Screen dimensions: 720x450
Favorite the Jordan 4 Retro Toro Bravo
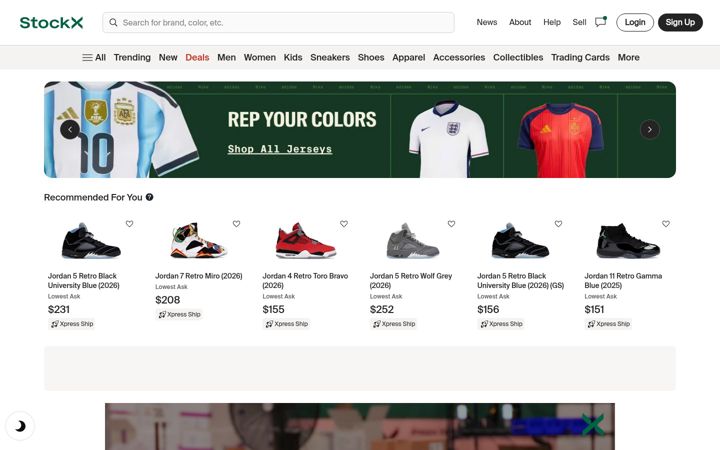click(x=344, y=224)
